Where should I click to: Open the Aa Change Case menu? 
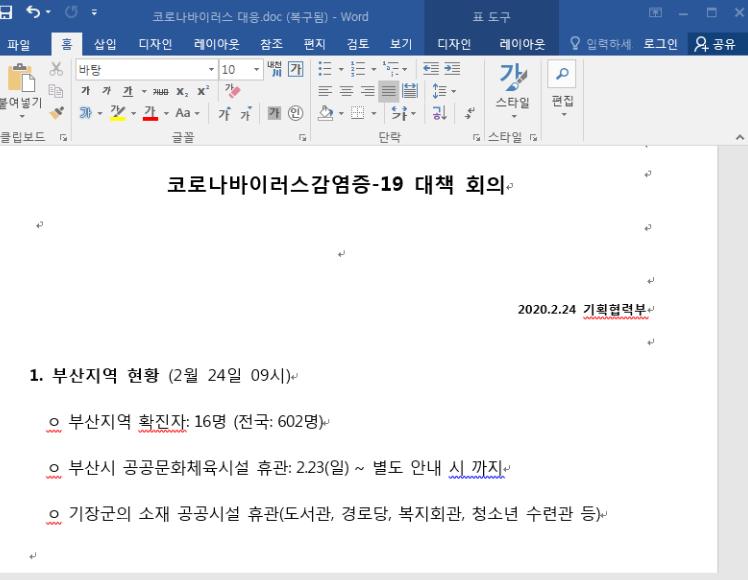[187, 113]
